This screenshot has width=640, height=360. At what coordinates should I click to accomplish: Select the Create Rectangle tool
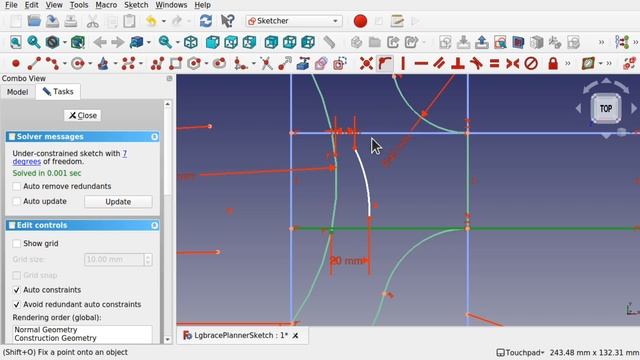coord(176,63)
